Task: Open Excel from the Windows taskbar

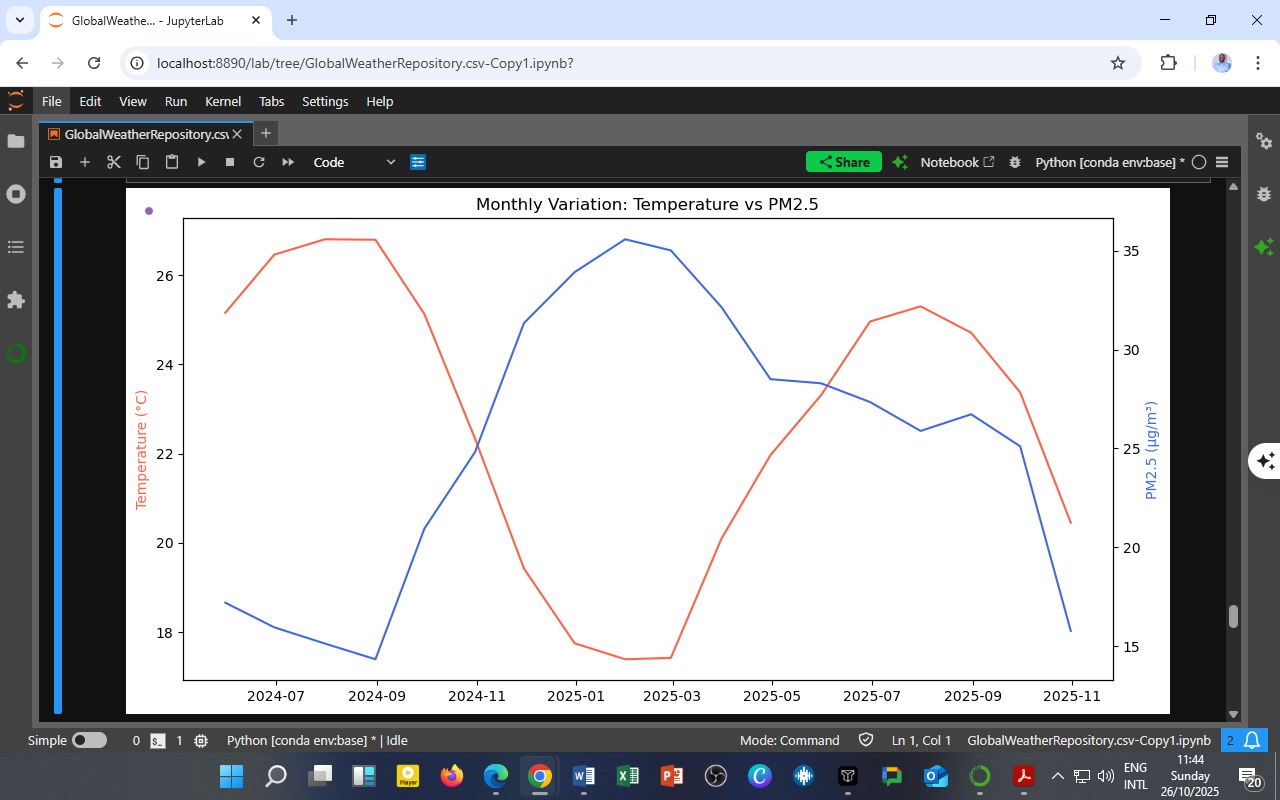Action: tap(628, 776)
